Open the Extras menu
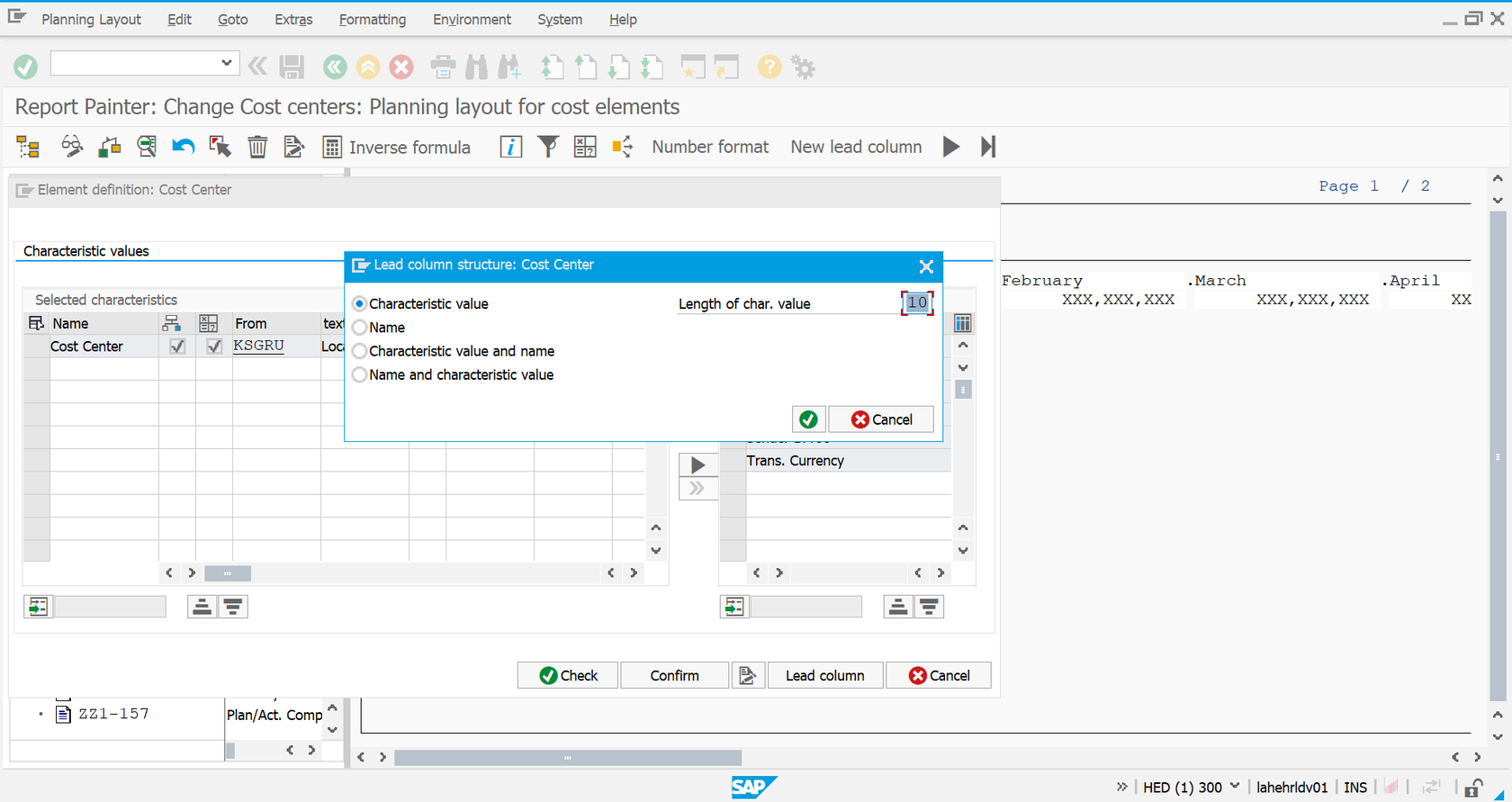This screenshot has height=802, width=1512. 293,19
